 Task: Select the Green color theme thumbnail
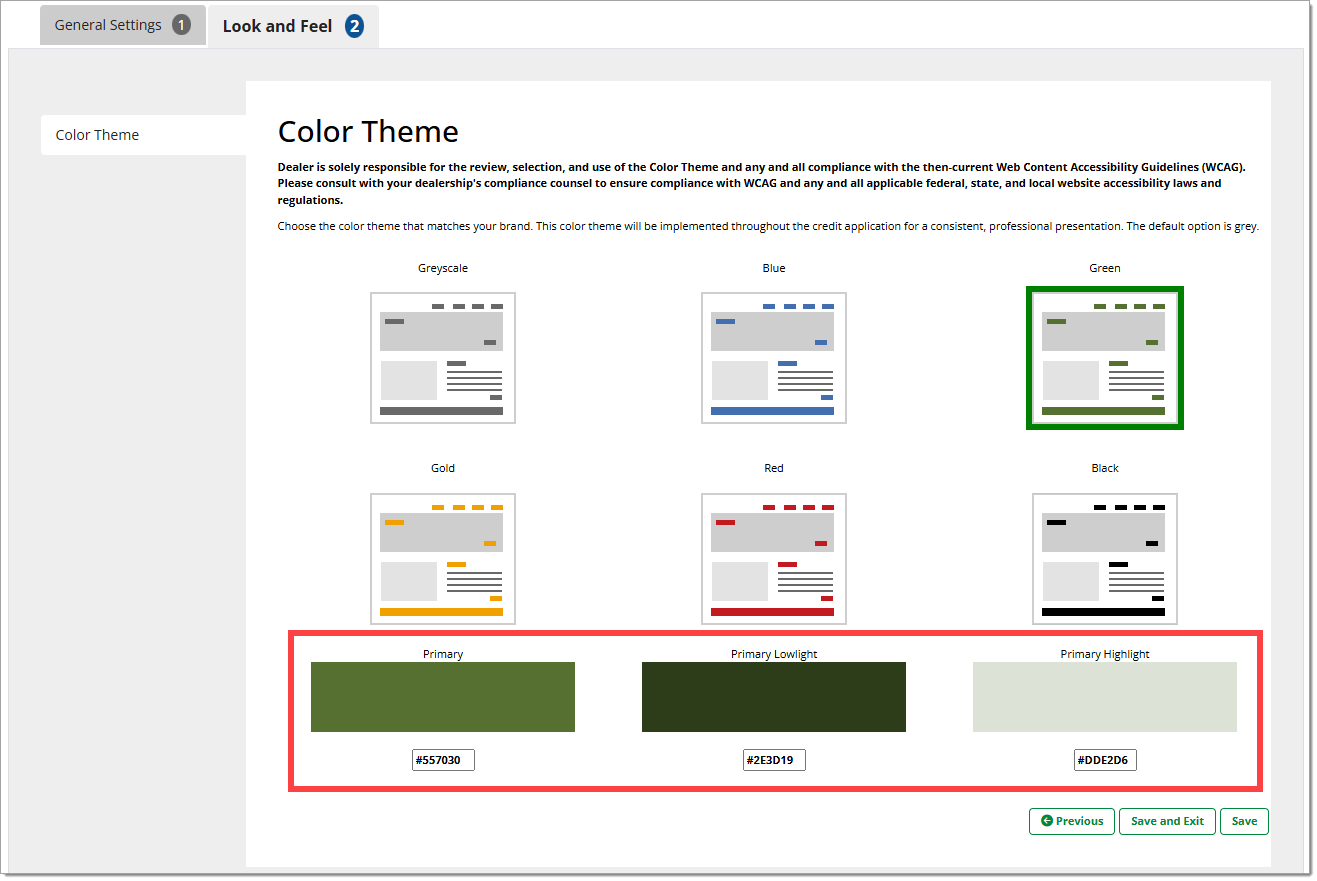click(1104, 358)
